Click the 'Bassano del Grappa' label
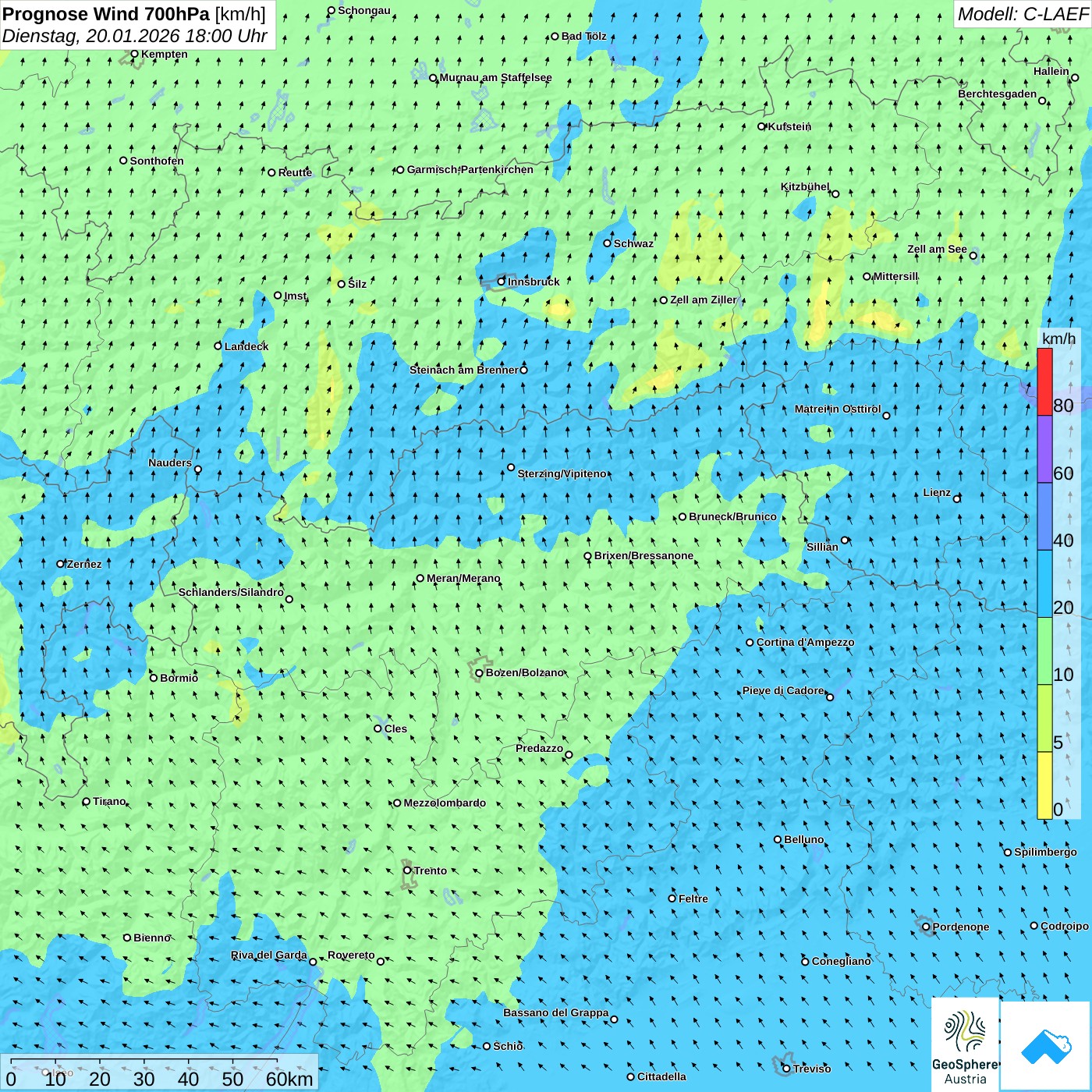1092x1092 pixels. coord(556,1012)
